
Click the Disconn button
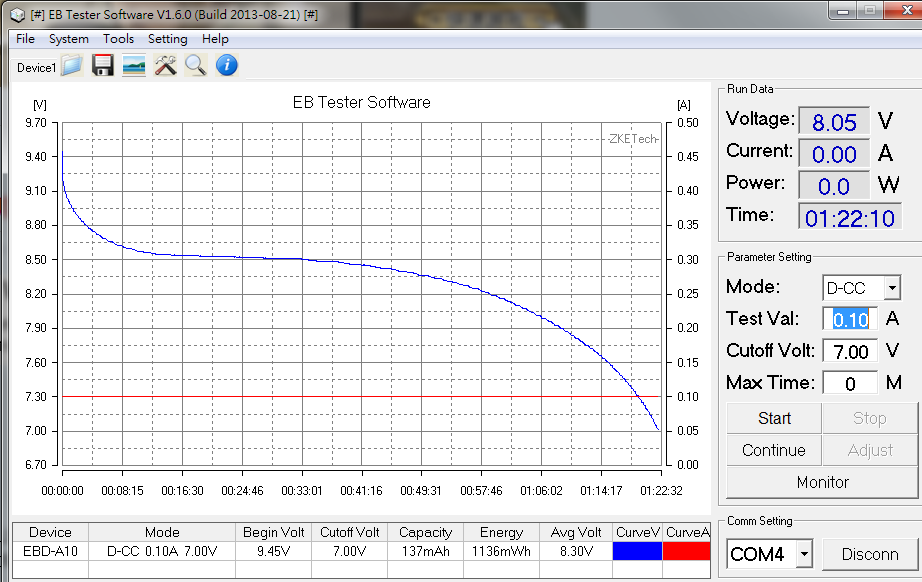point(869,554)
